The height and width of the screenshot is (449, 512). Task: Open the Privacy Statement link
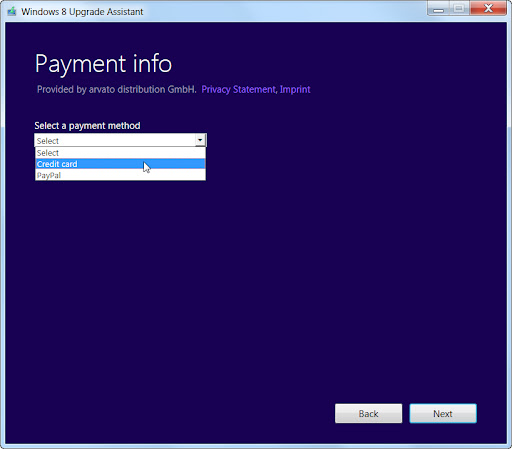tap(239, 89)
